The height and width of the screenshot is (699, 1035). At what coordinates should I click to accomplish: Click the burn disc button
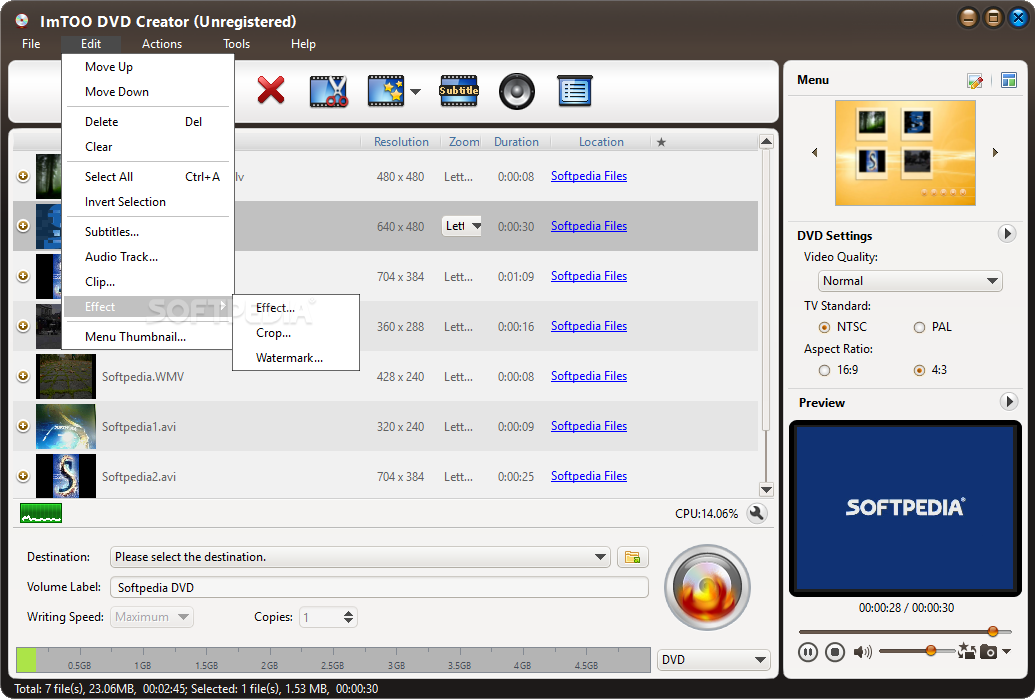707,587
